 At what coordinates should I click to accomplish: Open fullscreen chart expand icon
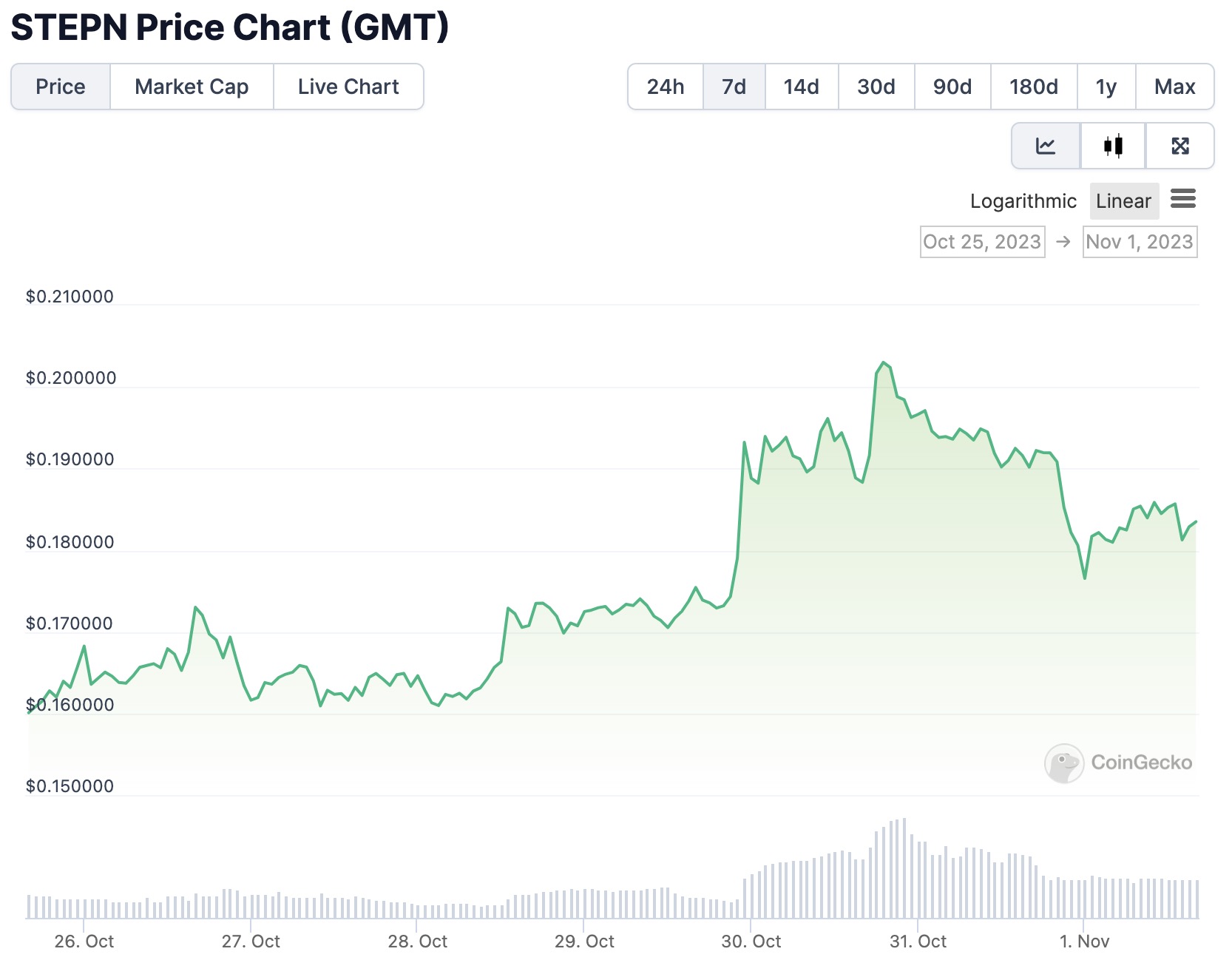click(x=1180, y=146)
